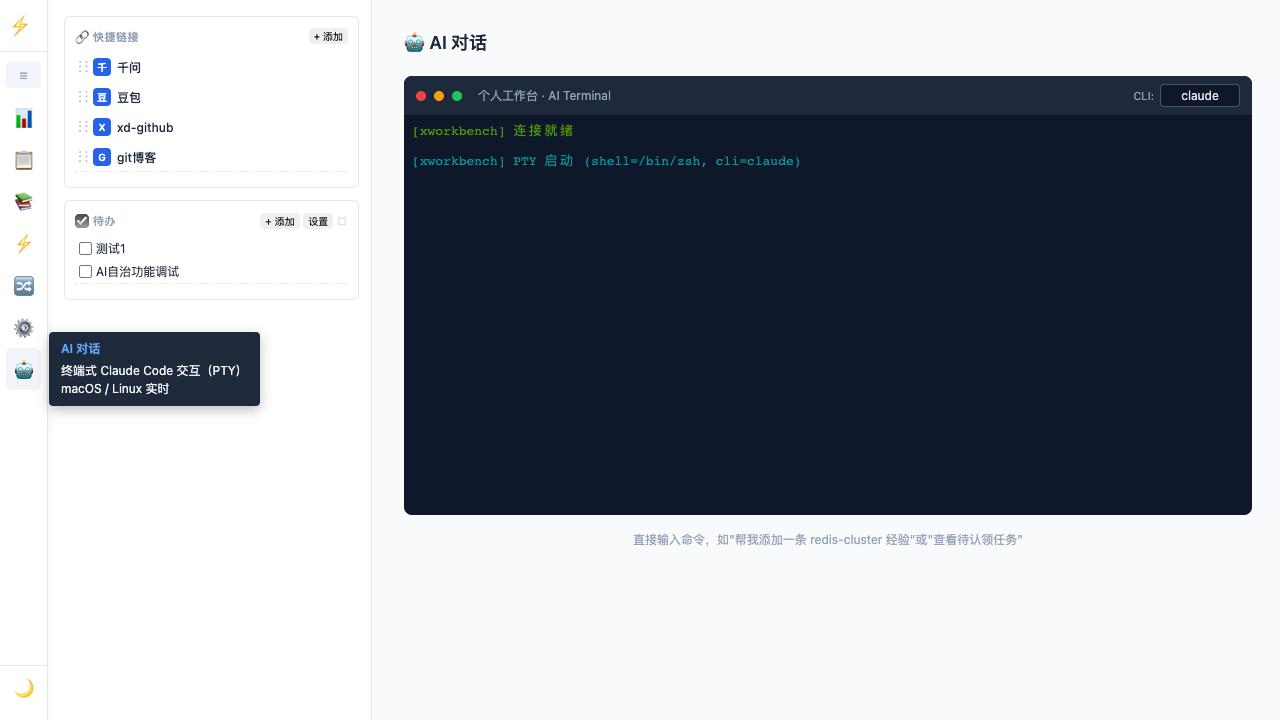Click the red terminal window dot
This screenshot has height=720, width=1280.
click(421, 96)
